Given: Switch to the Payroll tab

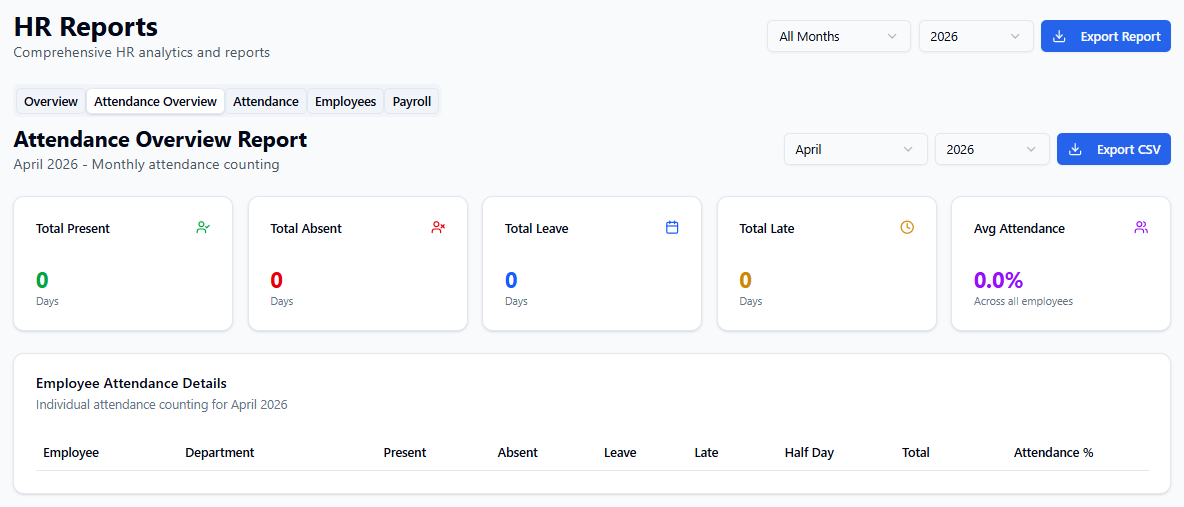Looking at the screenshot, I should tap(412, 102).
